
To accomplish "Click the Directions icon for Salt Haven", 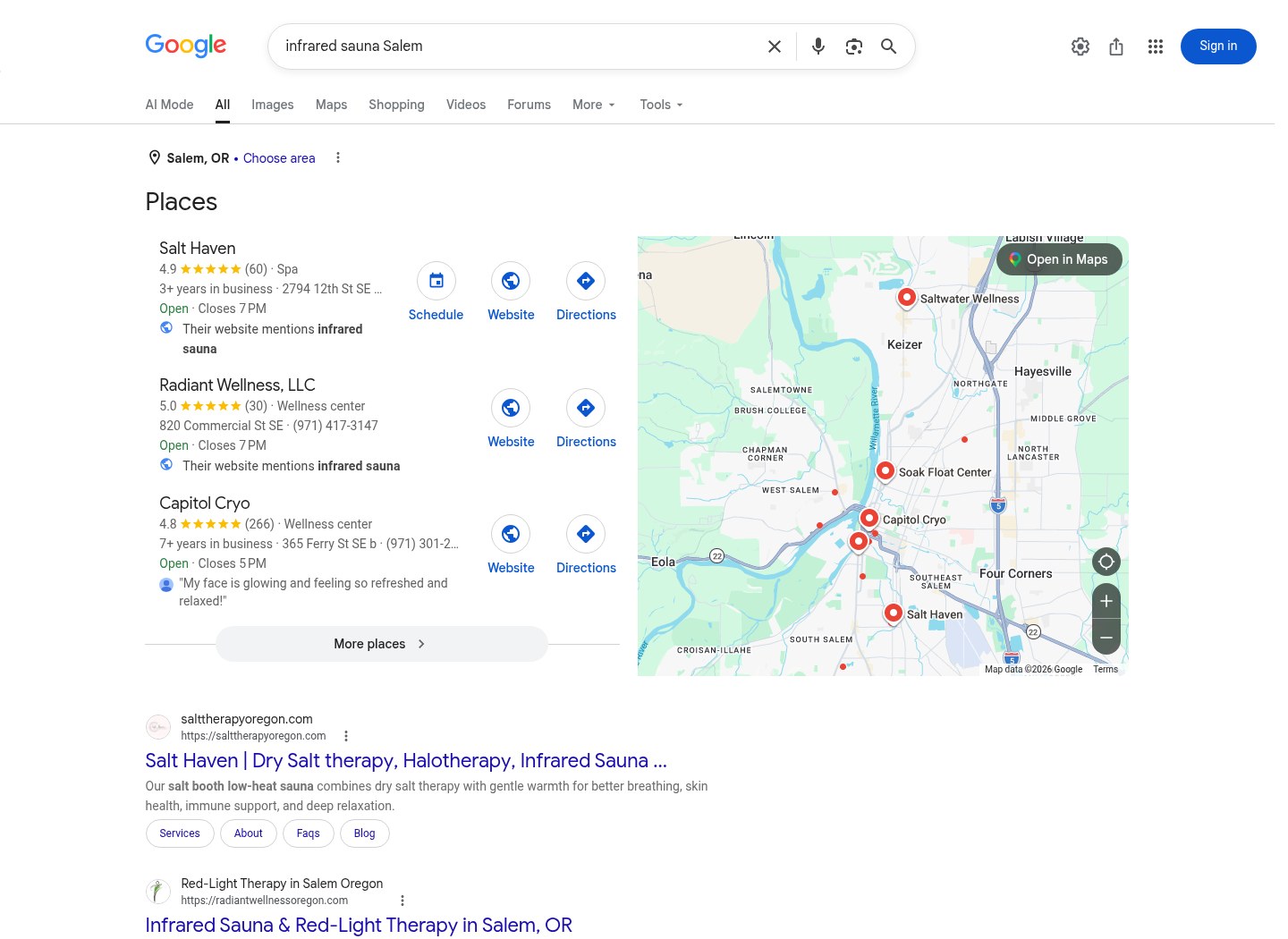I will coord(586,281).
